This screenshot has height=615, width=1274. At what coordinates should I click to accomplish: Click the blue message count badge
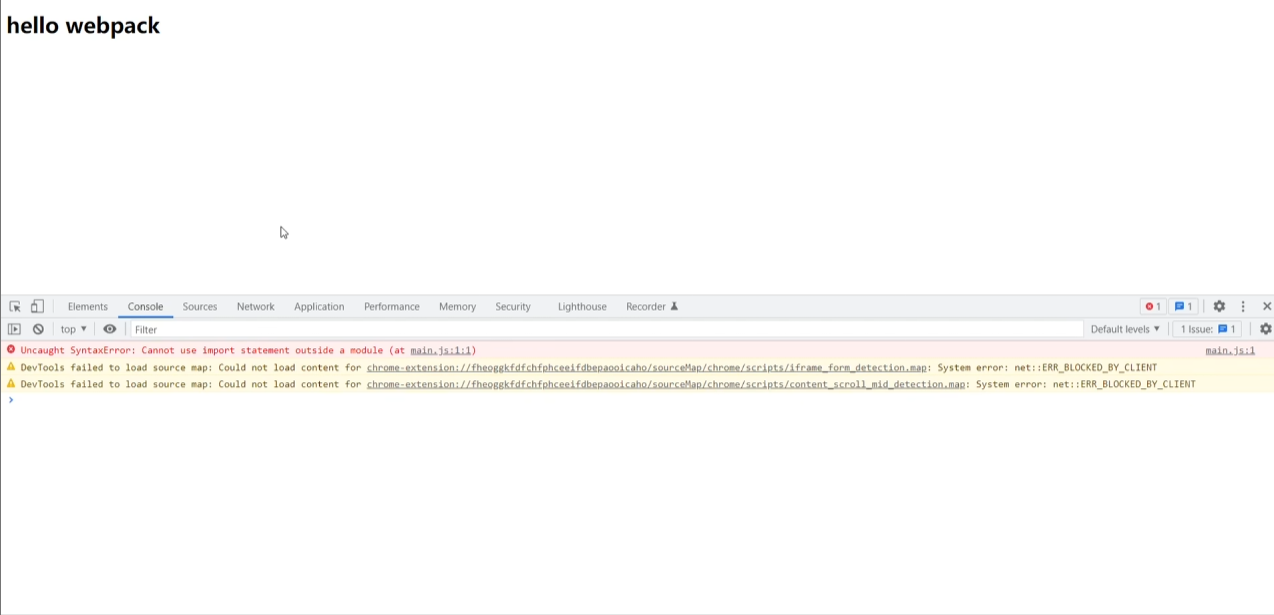point(1184,307)
